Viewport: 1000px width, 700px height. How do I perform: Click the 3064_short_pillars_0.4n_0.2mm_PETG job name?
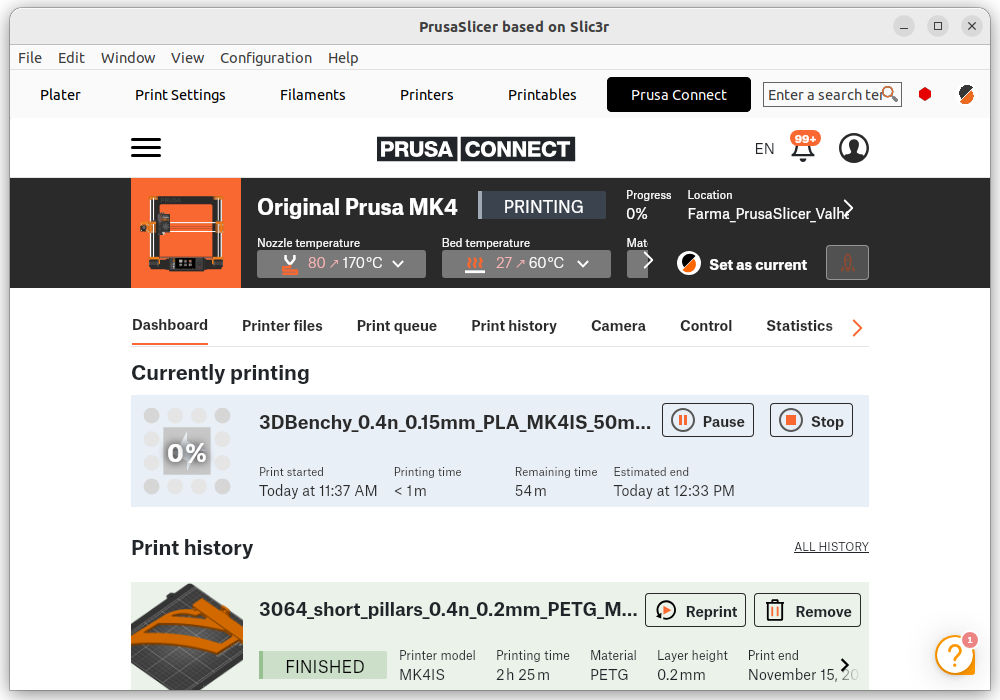click(448, 609)
